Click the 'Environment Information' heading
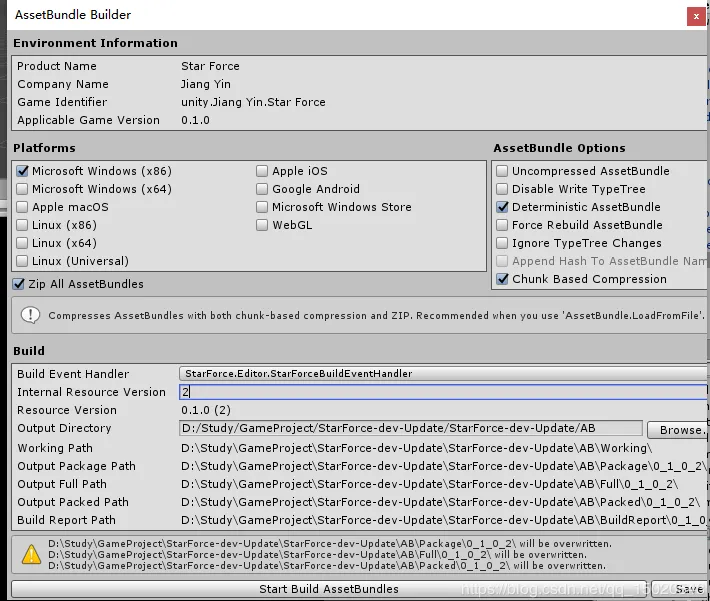This screenshot has width=710, height=601. 95,43
